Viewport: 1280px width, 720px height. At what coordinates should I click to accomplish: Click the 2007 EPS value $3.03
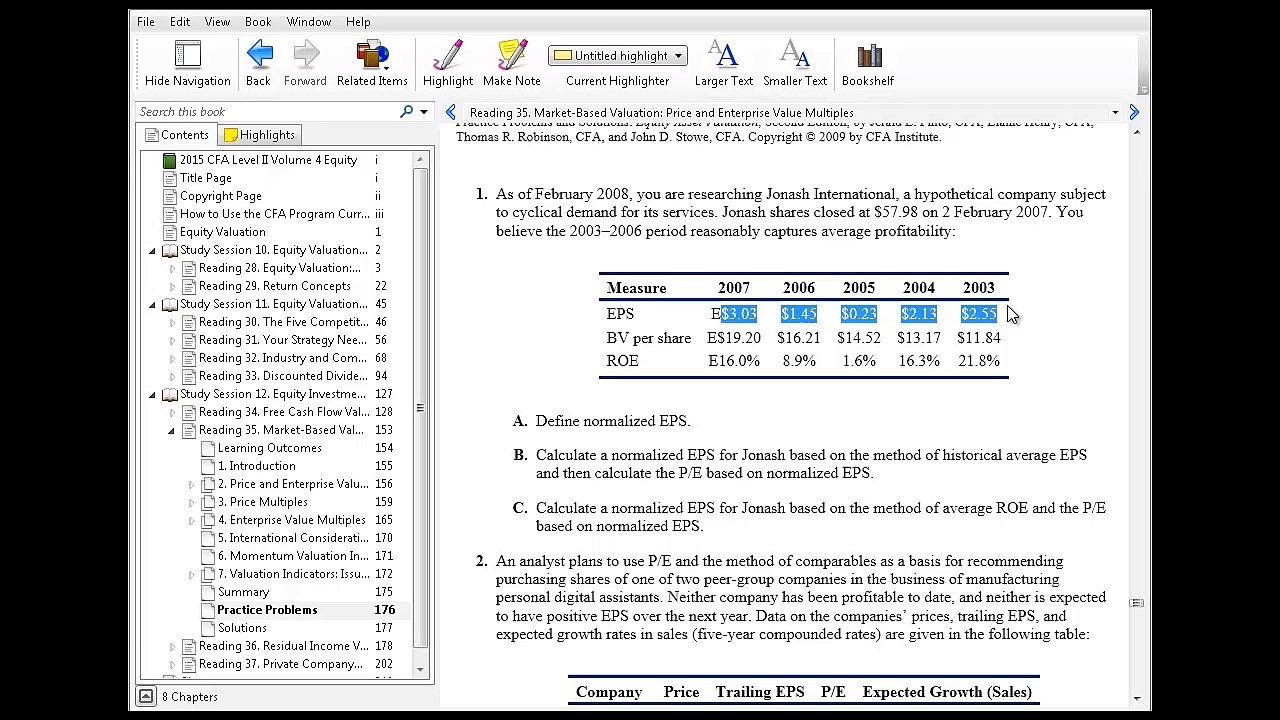pyautogui.click(x=739, y=314)
